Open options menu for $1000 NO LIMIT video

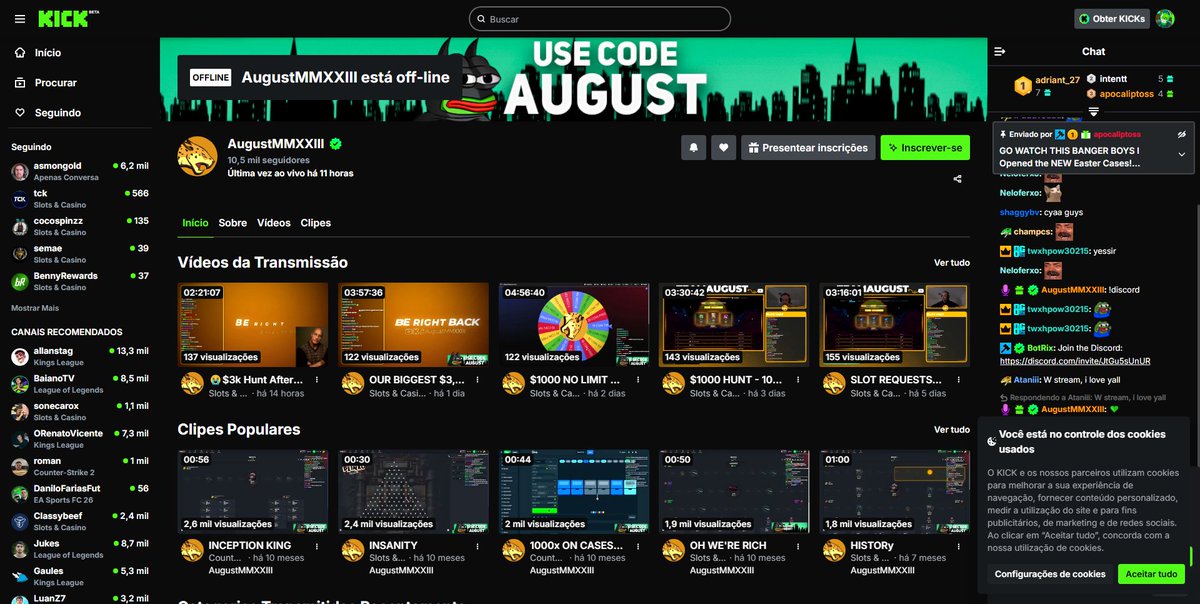(x=638, y=380)
